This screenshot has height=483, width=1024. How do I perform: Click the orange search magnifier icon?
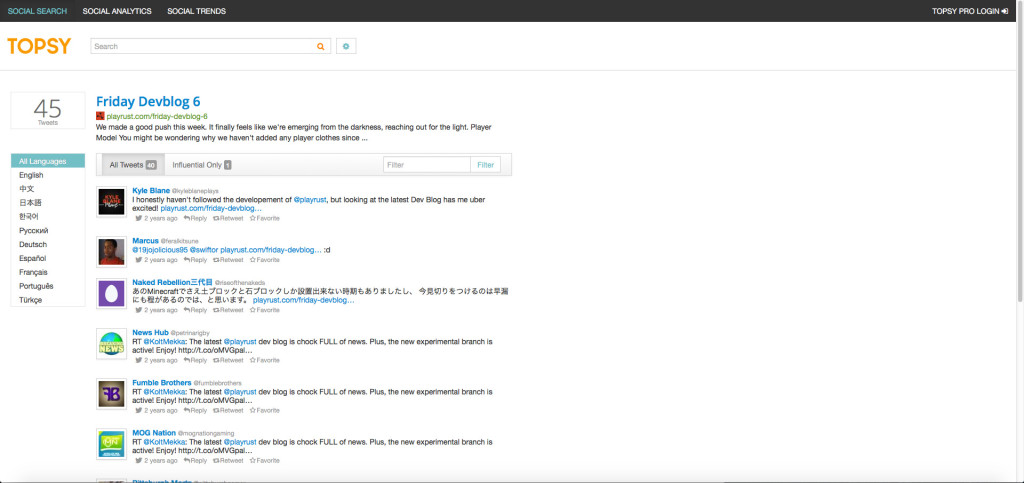(x=321, y=46)
